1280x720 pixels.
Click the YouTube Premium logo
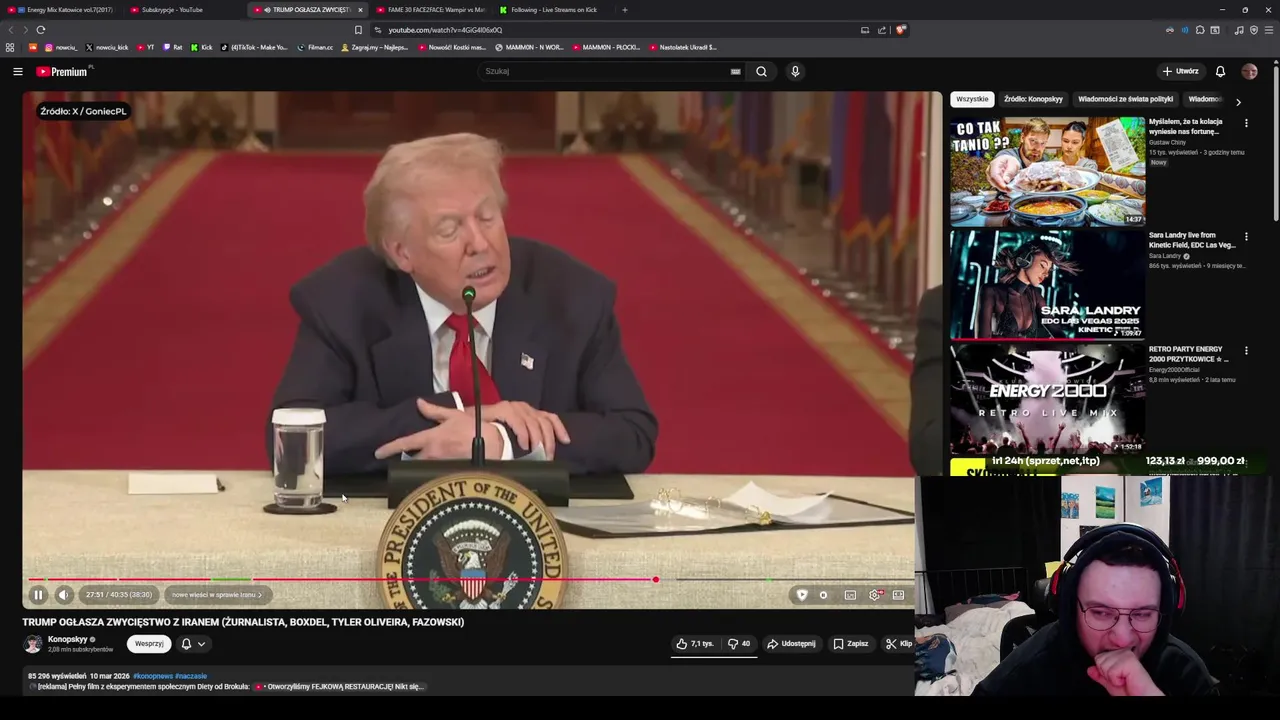63,71
